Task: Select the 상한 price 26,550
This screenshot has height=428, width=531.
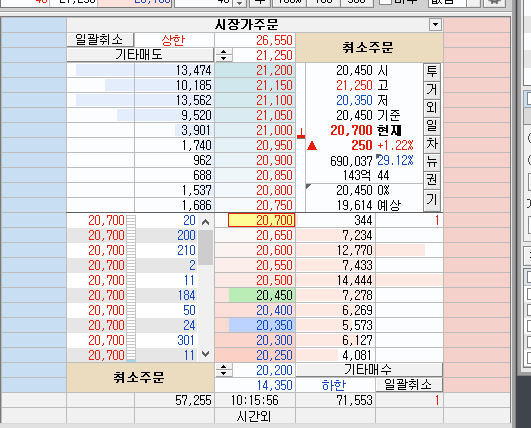Action: (255, 40)
